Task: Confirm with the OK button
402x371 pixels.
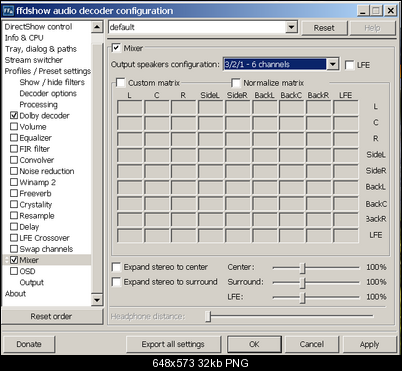Action: coord(254,344)
